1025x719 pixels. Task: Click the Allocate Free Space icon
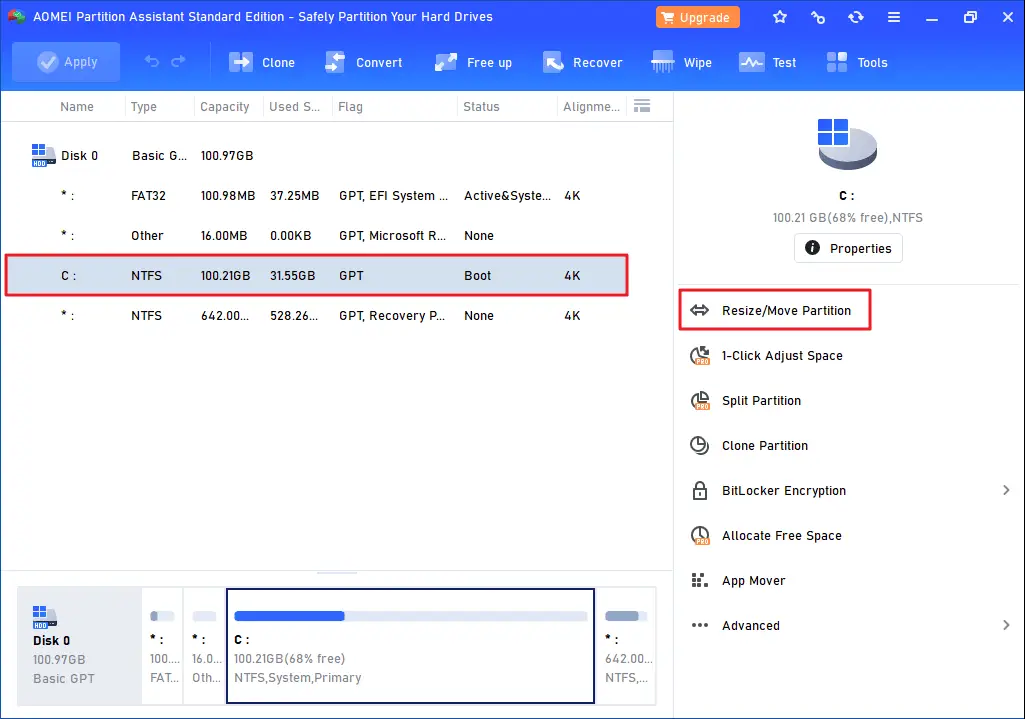tap(700, 536)
